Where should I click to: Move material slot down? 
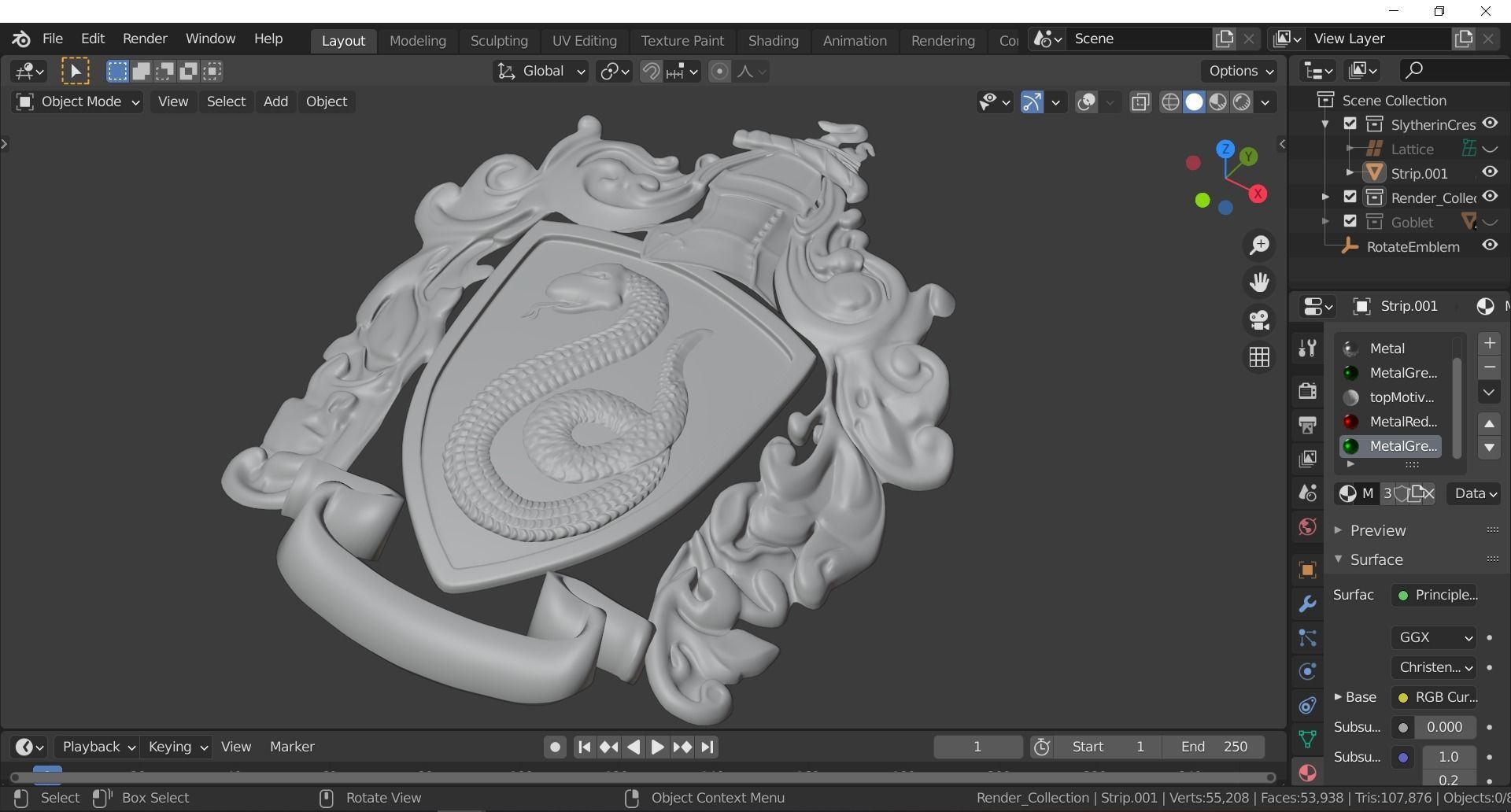click(x=1489, y=448)
